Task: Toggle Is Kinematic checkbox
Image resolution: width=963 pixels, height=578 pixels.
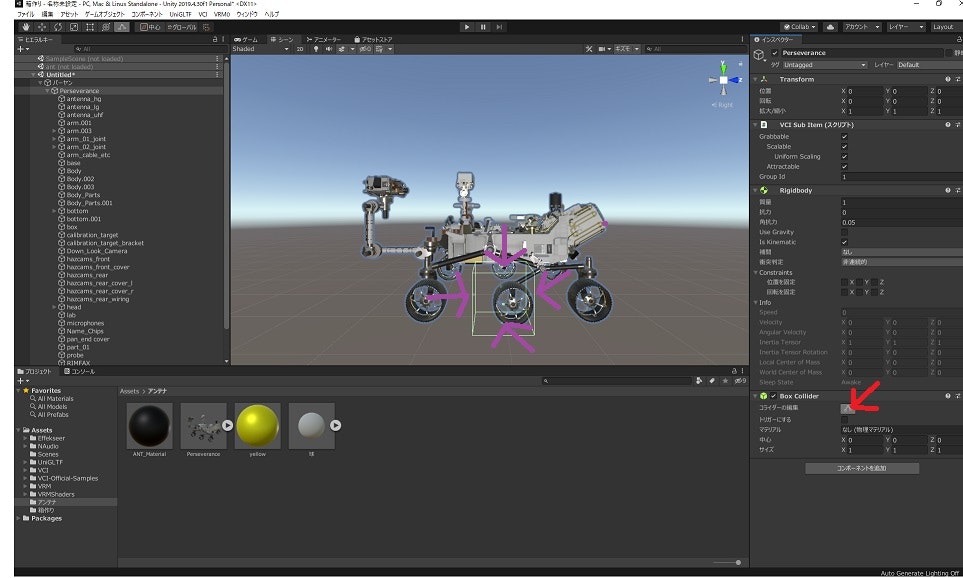Action: click(844, 242)
